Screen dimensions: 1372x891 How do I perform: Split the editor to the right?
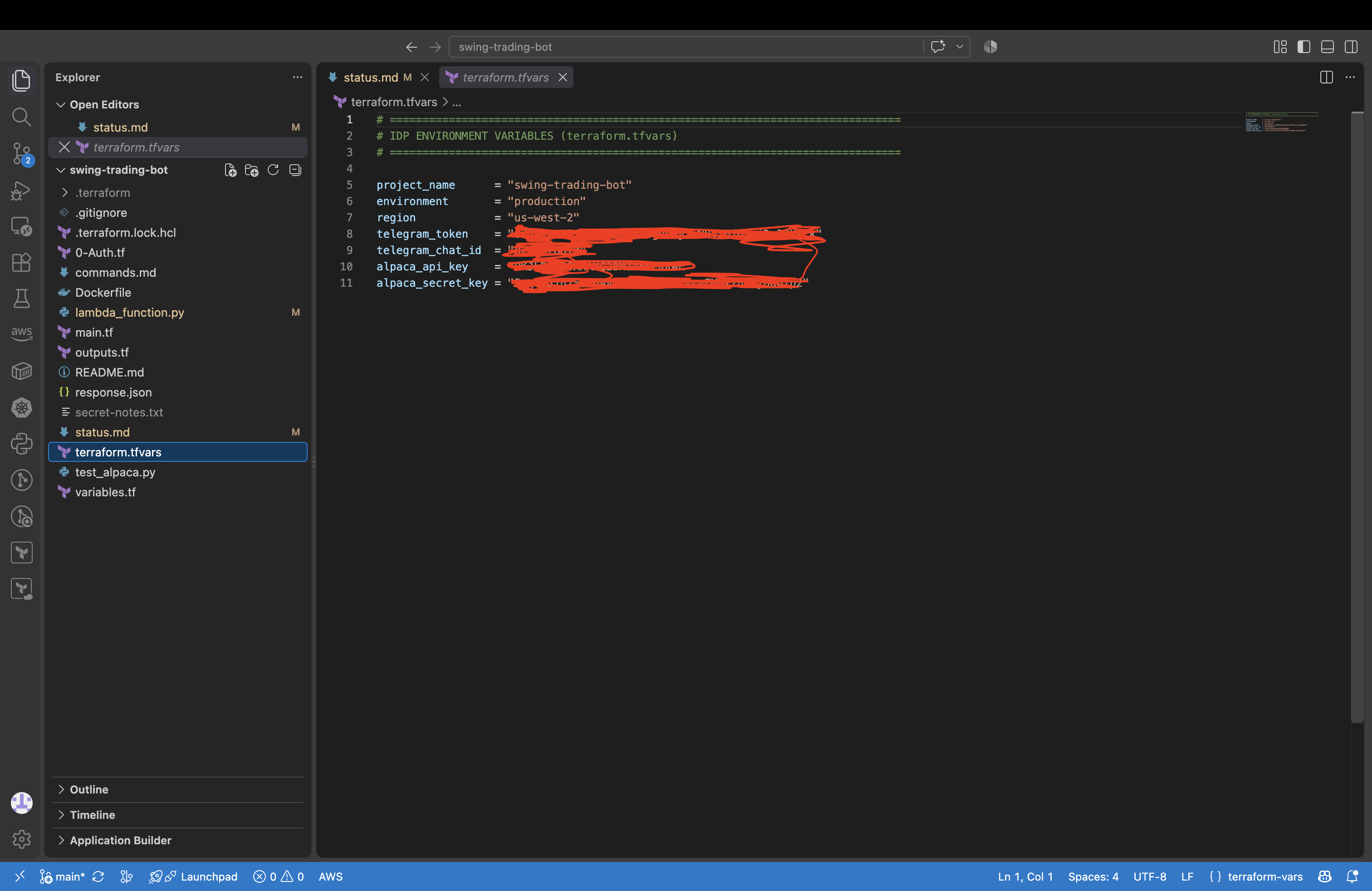tap(1326, 77)
